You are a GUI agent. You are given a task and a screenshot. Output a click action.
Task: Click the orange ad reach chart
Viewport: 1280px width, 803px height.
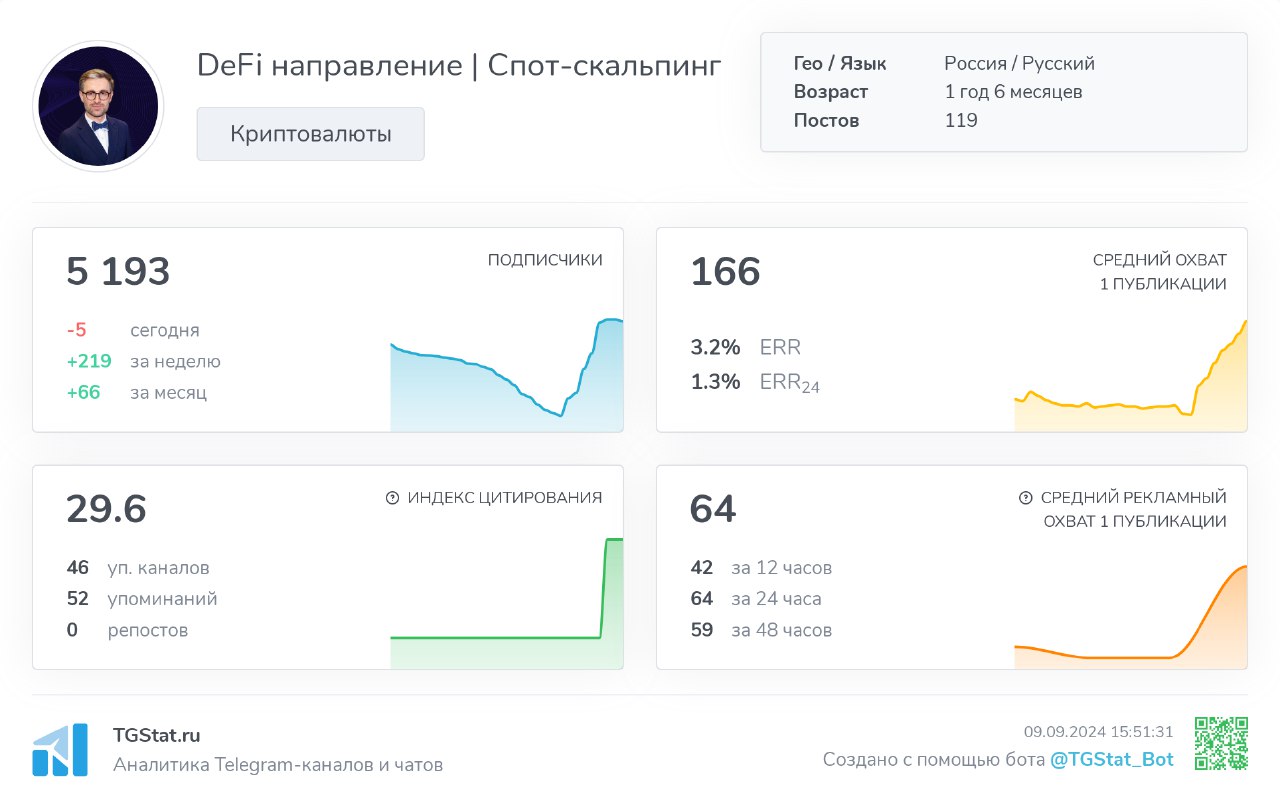click(1131, 617)
